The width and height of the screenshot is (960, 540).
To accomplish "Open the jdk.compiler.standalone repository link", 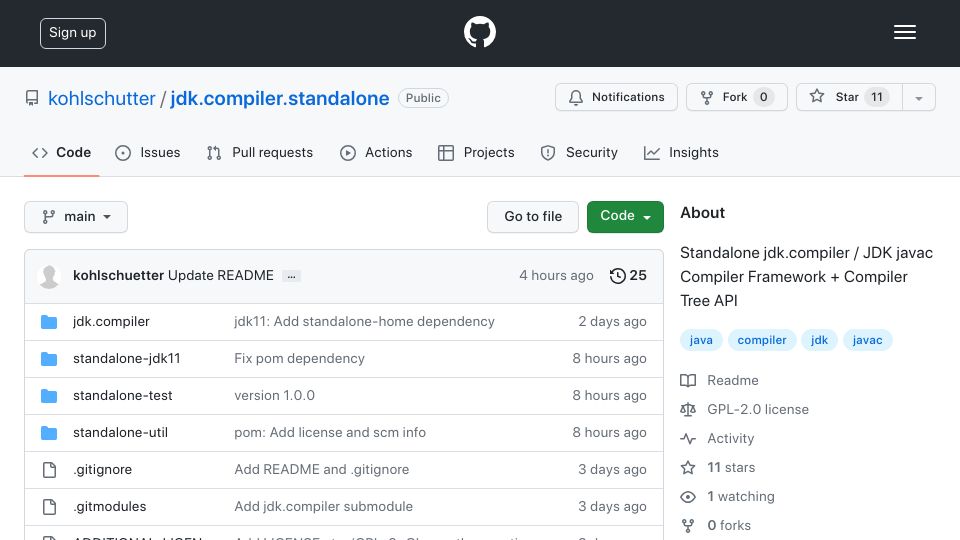I will (x=280, y=98).
